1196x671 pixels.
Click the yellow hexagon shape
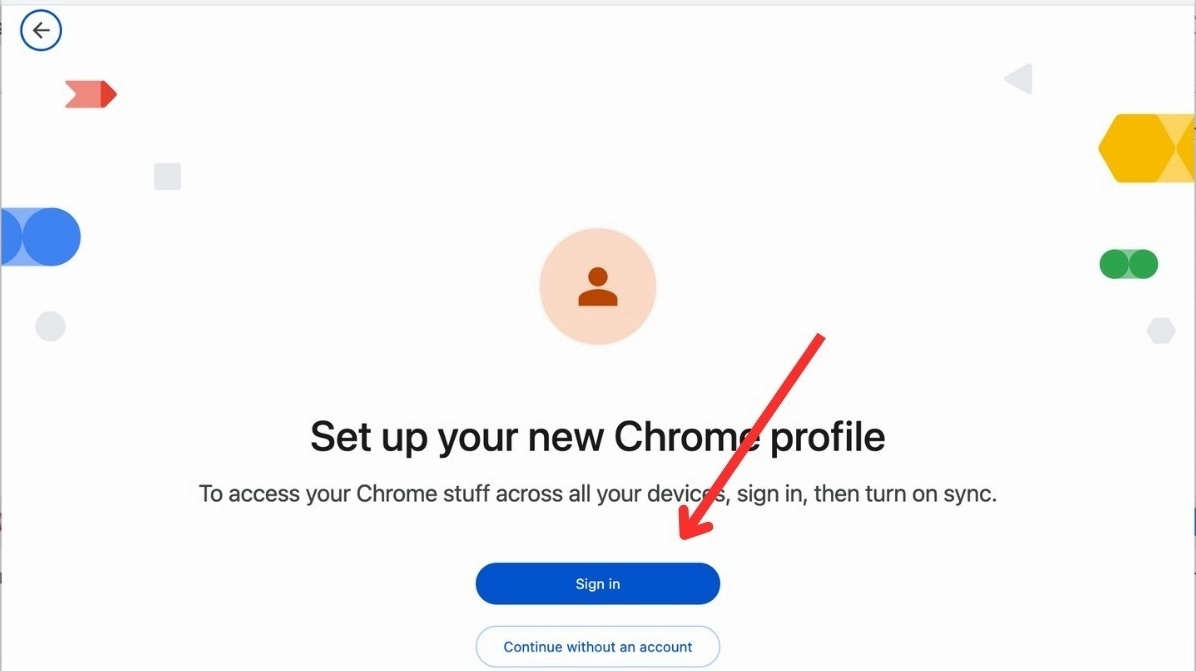1146,149
